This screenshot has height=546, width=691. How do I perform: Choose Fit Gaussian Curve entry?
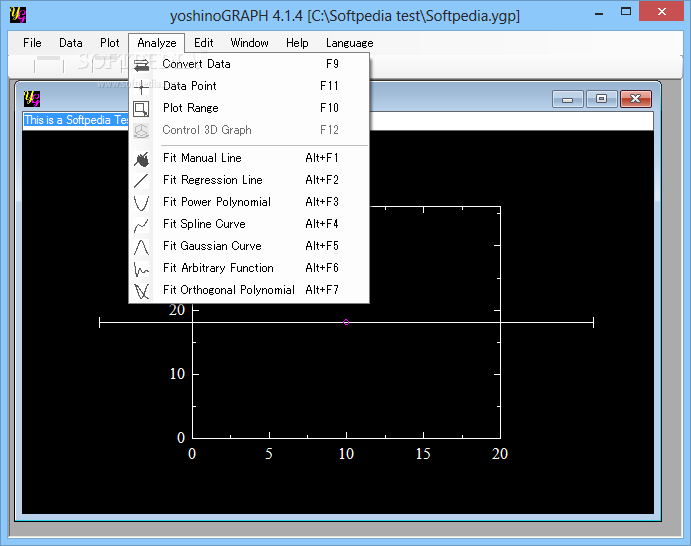249,246
